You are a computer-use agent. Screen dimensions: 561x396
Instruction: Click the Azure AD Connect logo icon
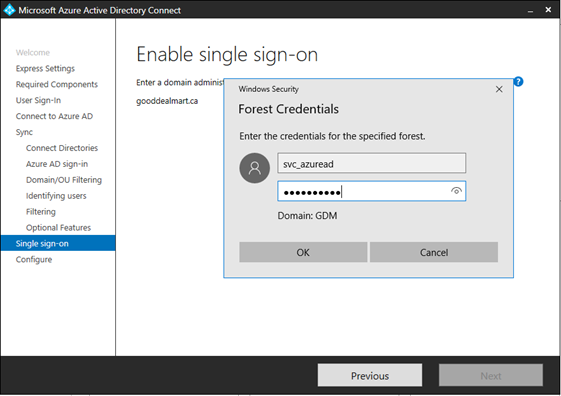click(9, 10)
